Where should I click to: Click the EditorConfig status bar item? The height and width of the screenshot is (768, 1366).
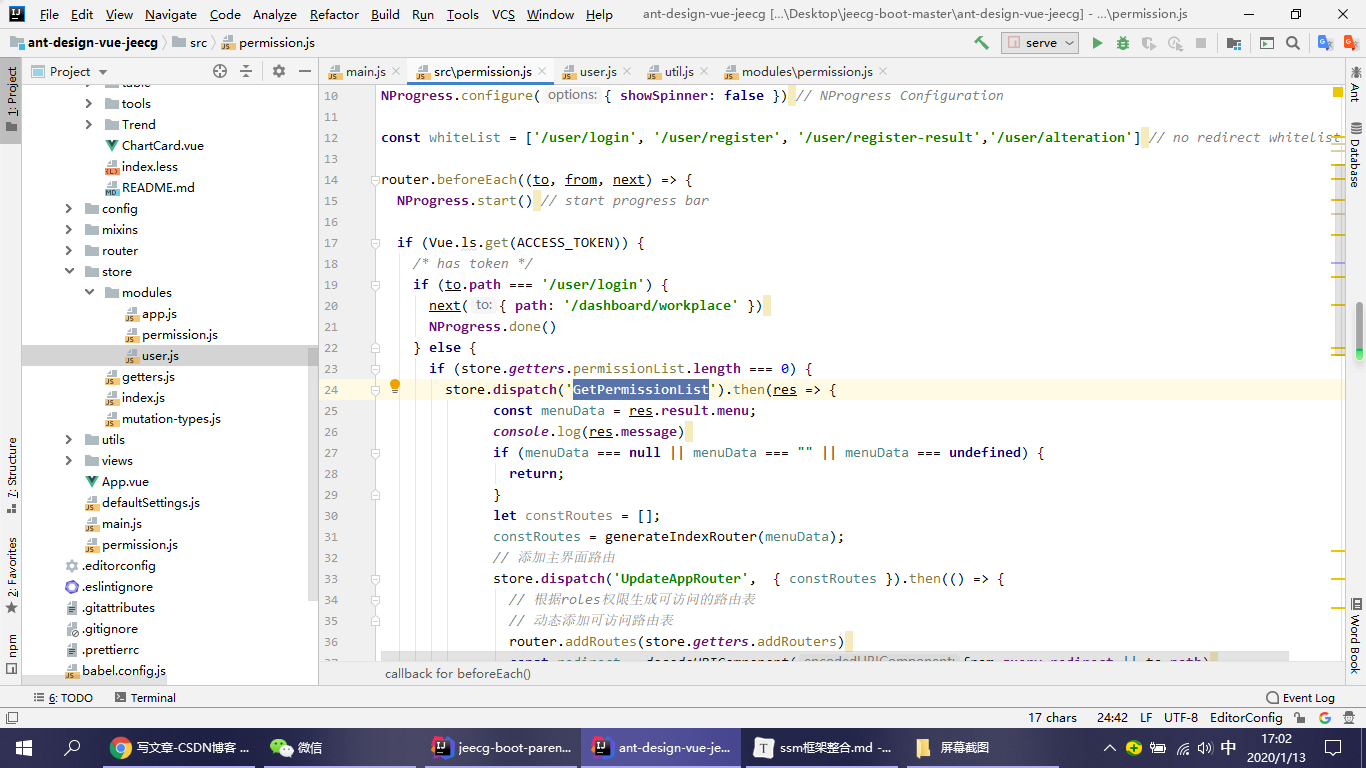(1246, 718)
